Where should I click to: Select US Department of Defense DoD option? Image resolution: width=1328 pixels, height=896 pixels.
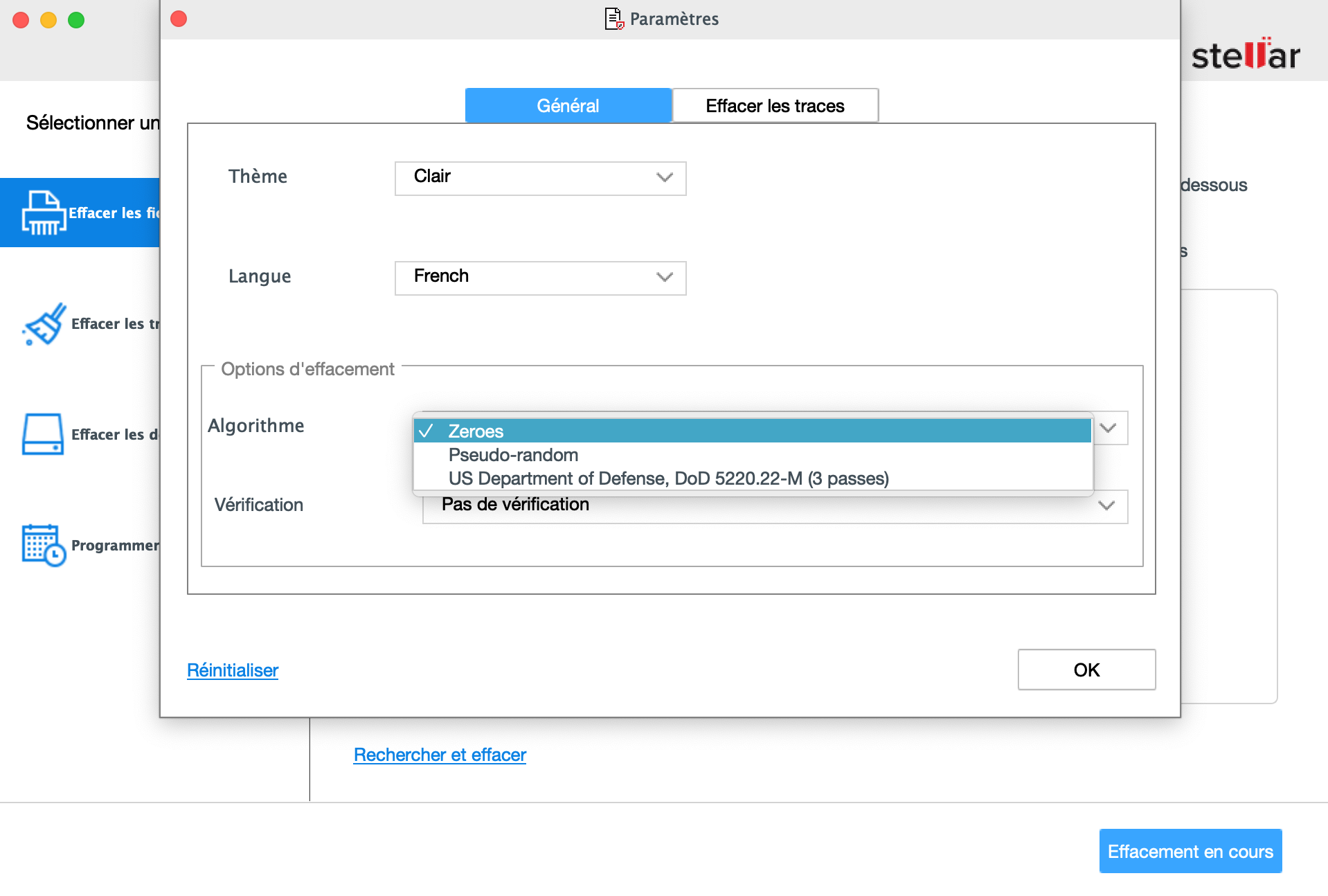point(753,478)
